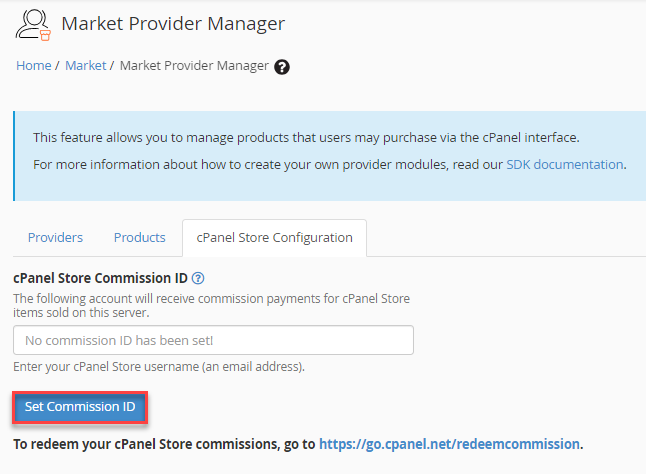Switch to the Providers tab
Image resolution: width=646 pixels, height=474 pixels.
(55, 238)
